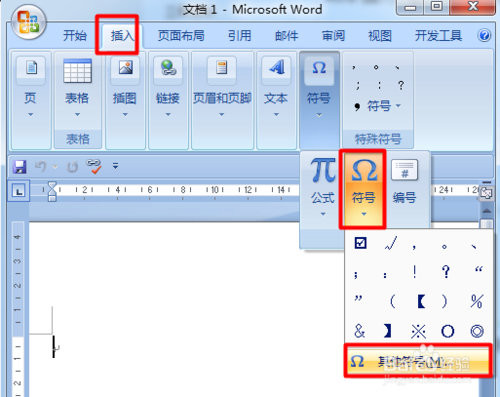Expand the 页 group dropdown arrow
The image size is (500, 397).
point(31,114)
